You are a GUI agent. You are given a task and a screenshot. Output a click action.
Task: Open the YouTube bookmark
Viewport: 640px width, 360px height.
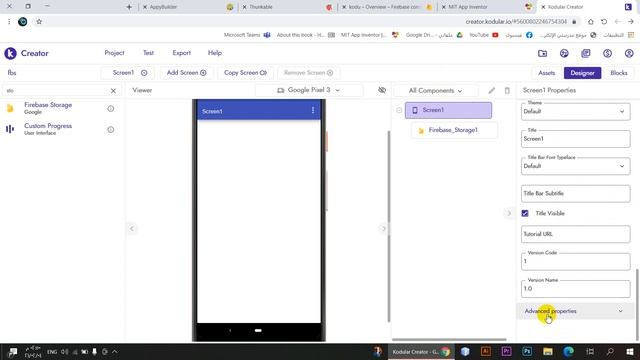(x=484, y=35)
